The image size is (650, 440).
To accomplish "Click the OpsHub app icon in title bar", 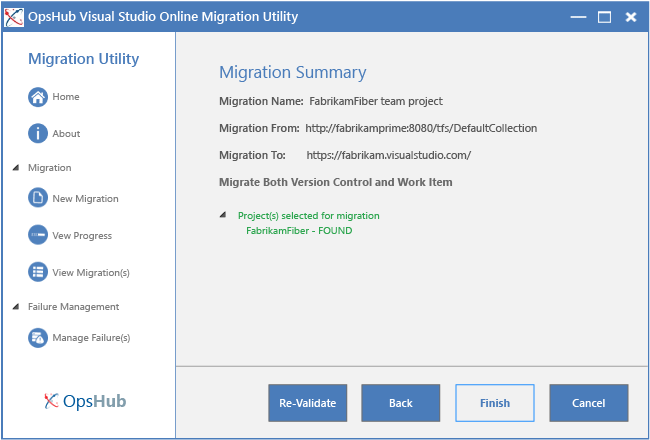I will tap(14, 17).
